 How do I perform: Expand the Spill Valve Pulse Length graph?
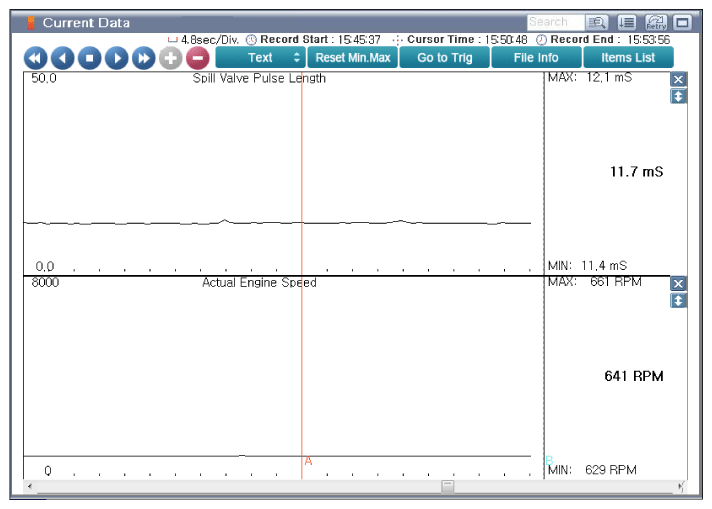(678, 96)
